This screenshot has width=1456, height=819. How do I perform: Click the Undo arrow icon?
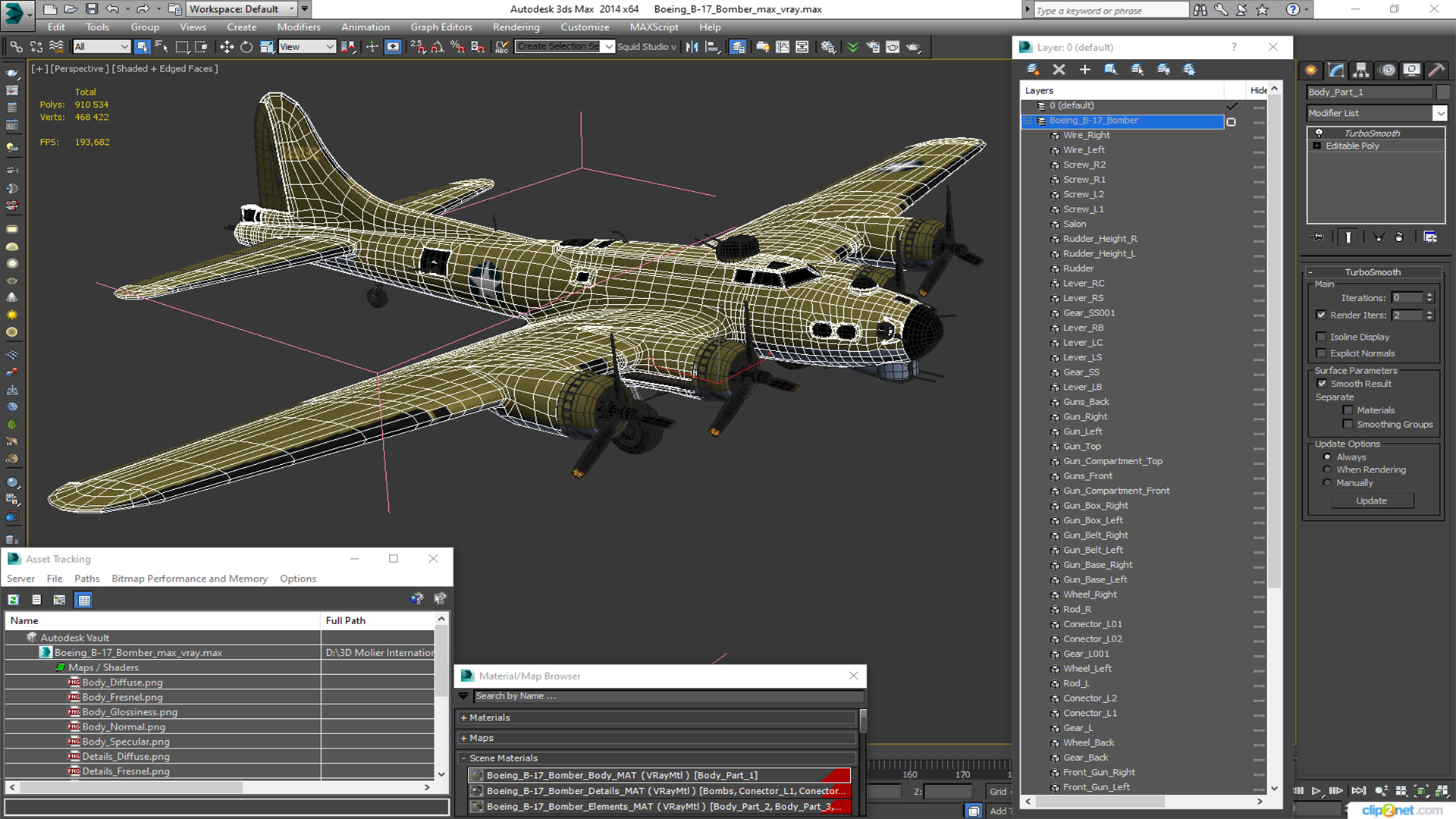point(112,9)
